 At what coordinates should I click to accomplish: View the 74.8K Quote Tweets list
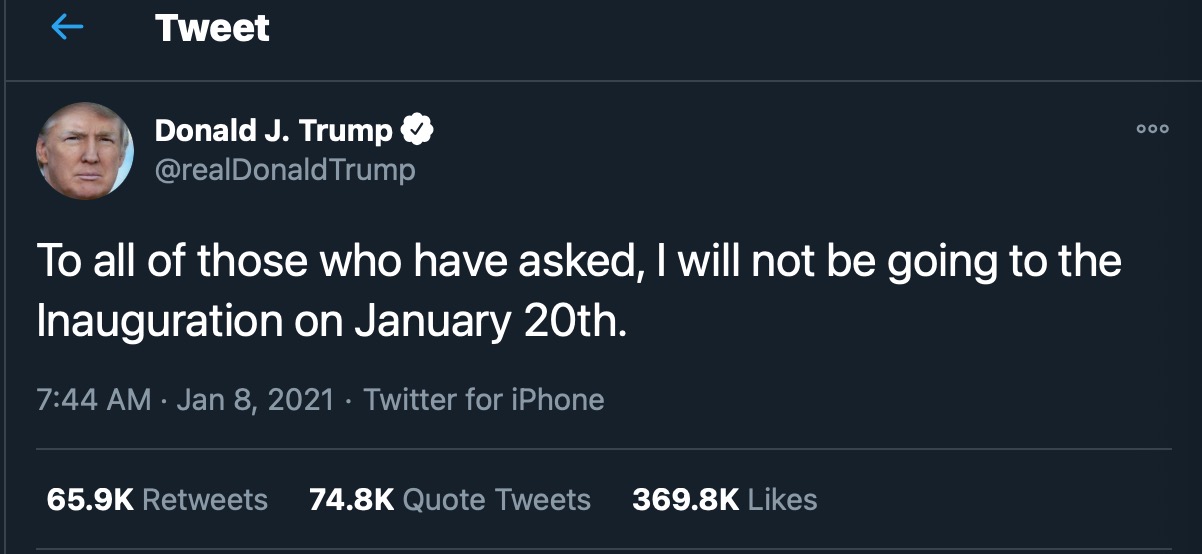(x=450, y=499)
